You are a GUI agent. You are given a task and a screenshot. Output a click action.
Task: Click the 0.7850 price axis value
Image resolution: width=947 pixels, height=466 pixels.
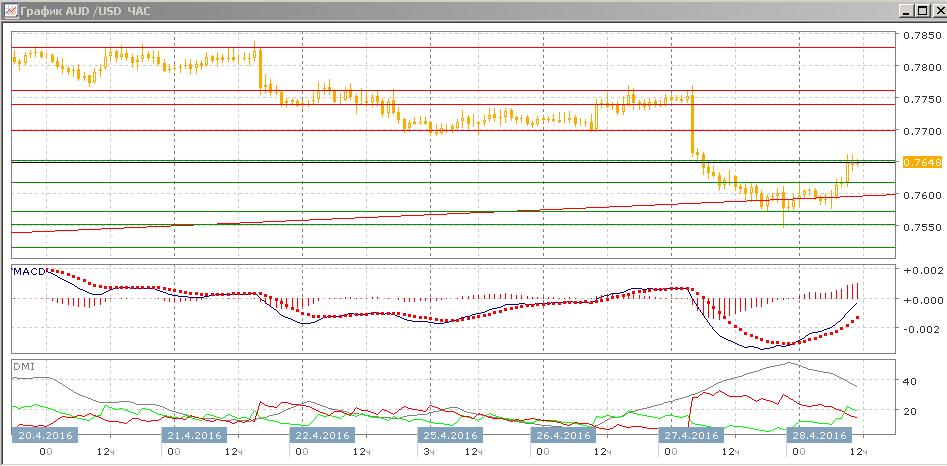coord(922,36)
